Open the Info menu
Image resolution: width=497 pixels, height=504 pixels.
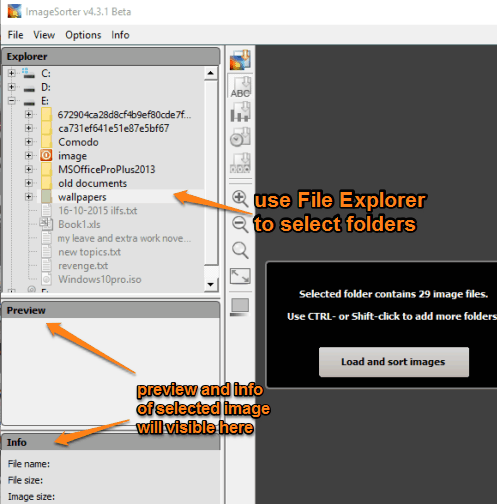pos(120,35)
